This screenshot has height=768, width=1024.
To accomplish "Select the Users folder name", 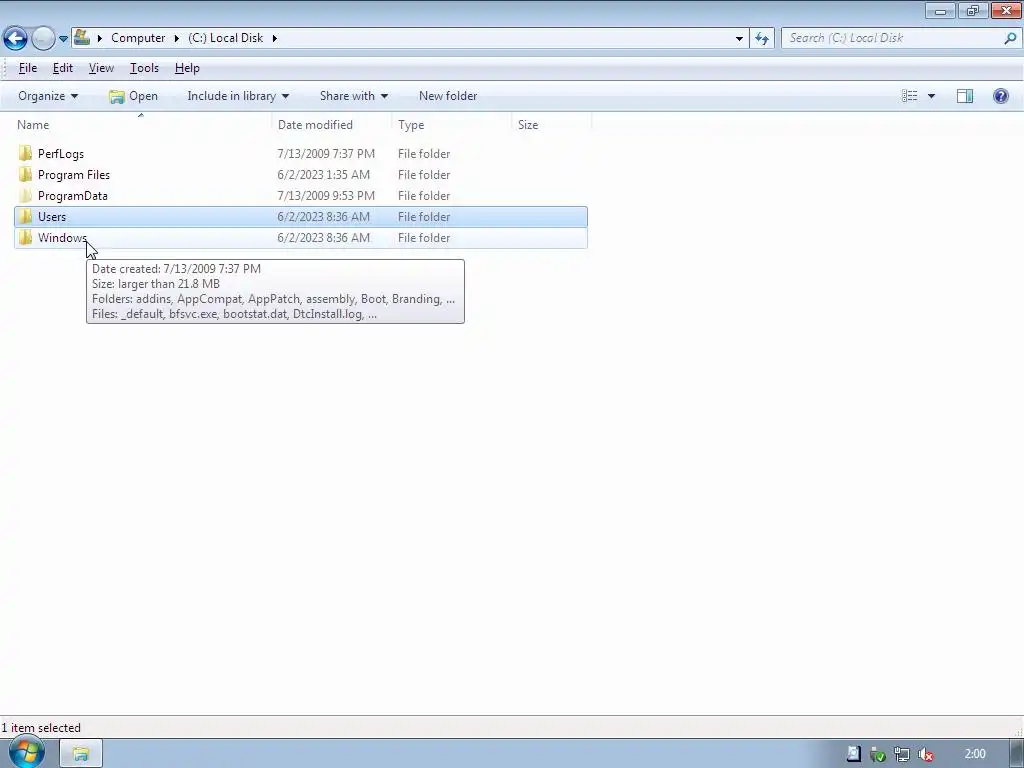I will coord(52,217).
